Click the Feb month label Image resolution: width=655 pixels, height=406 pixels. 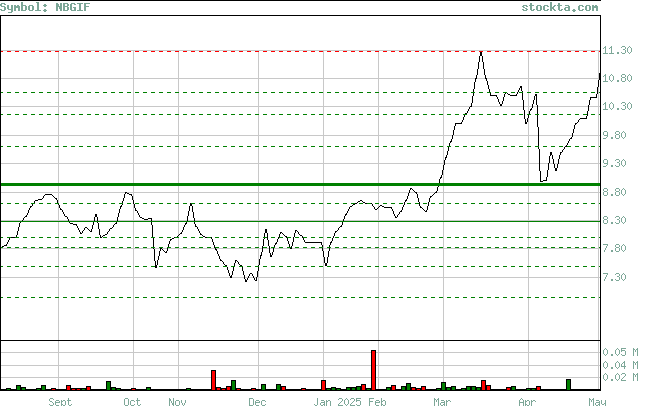click(377, 401)
